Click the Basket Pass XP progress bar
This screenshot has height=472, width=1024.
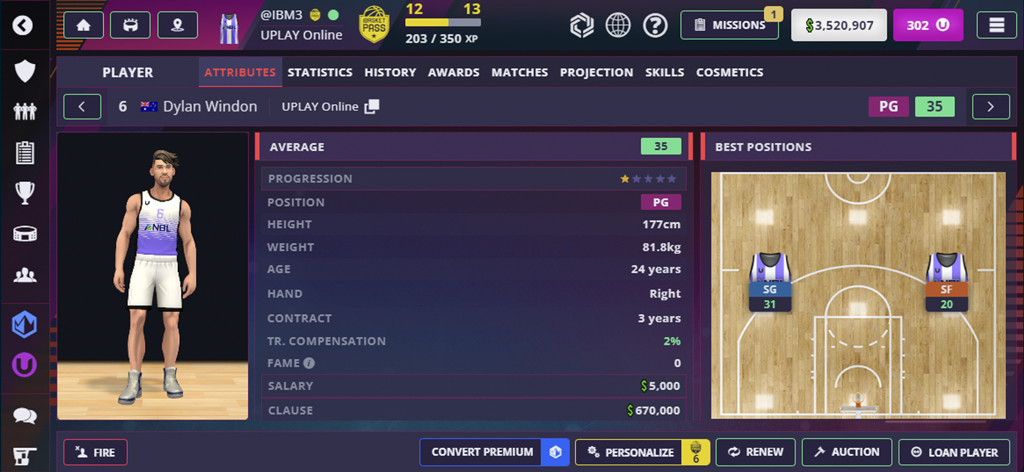(443, 22)
